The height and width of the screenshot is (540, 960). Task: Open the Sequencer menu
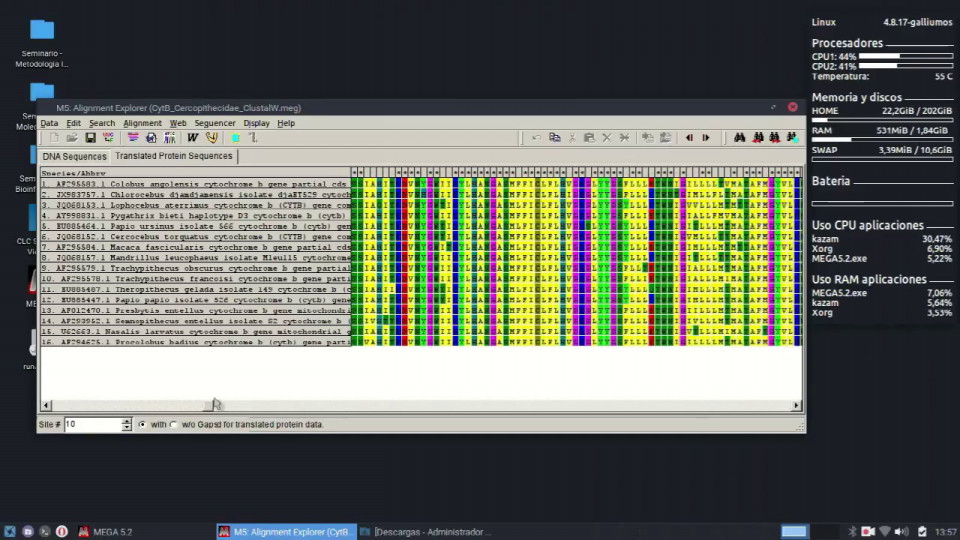point(214,123)
